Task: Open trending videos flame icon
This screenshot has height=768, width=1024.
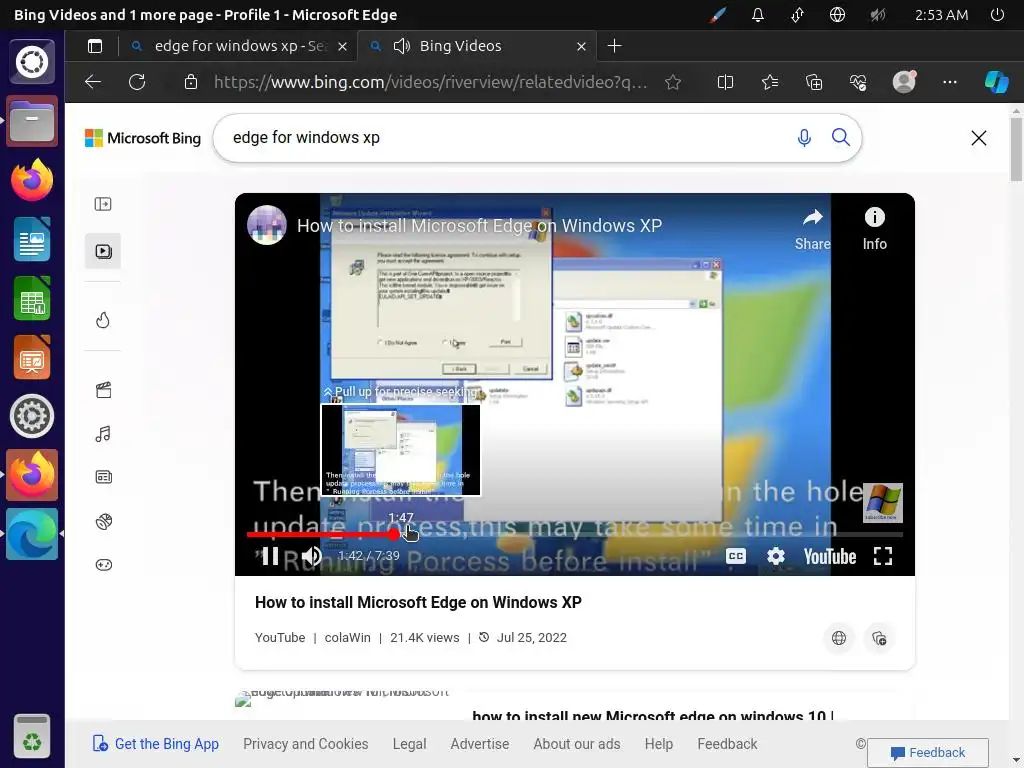Action: [x=103, y=320]
